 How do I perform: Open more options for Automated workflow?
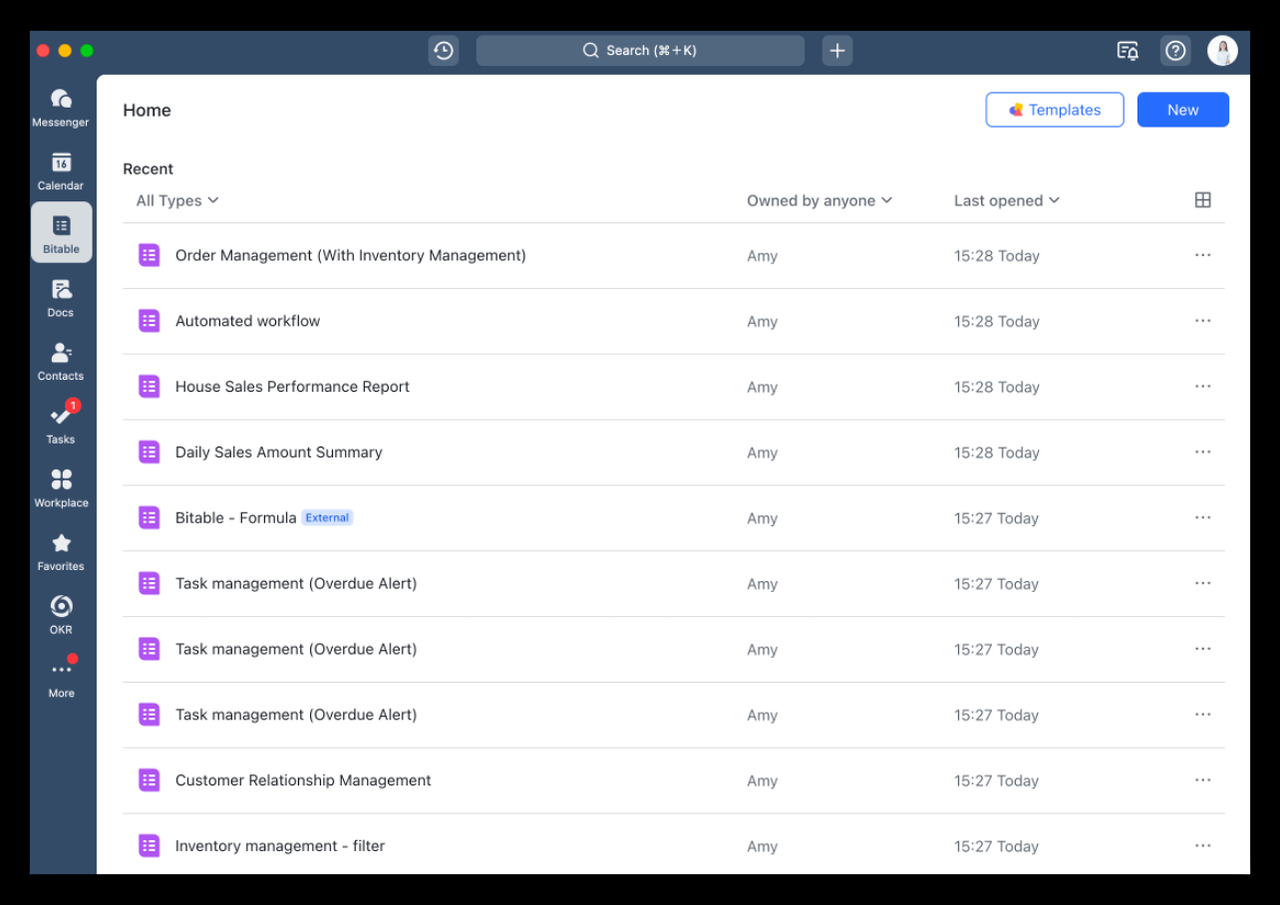[1202, 321]
